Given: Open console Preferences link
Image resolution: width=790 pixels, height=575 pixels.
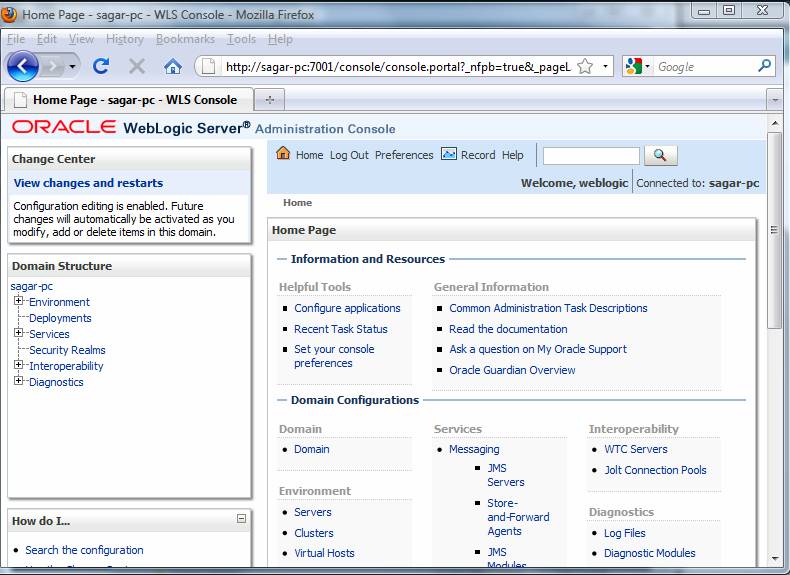Looking at the screenshot, I should coord(404,155).
